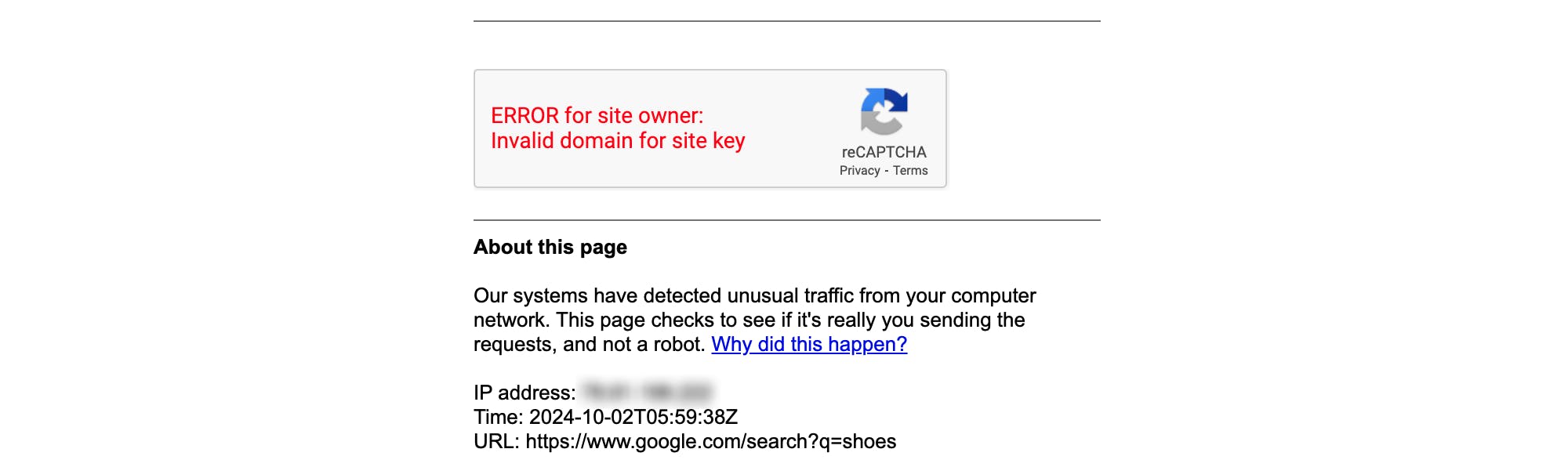Click the timestamp 2024-10-02T05:59:38Z

633,417
